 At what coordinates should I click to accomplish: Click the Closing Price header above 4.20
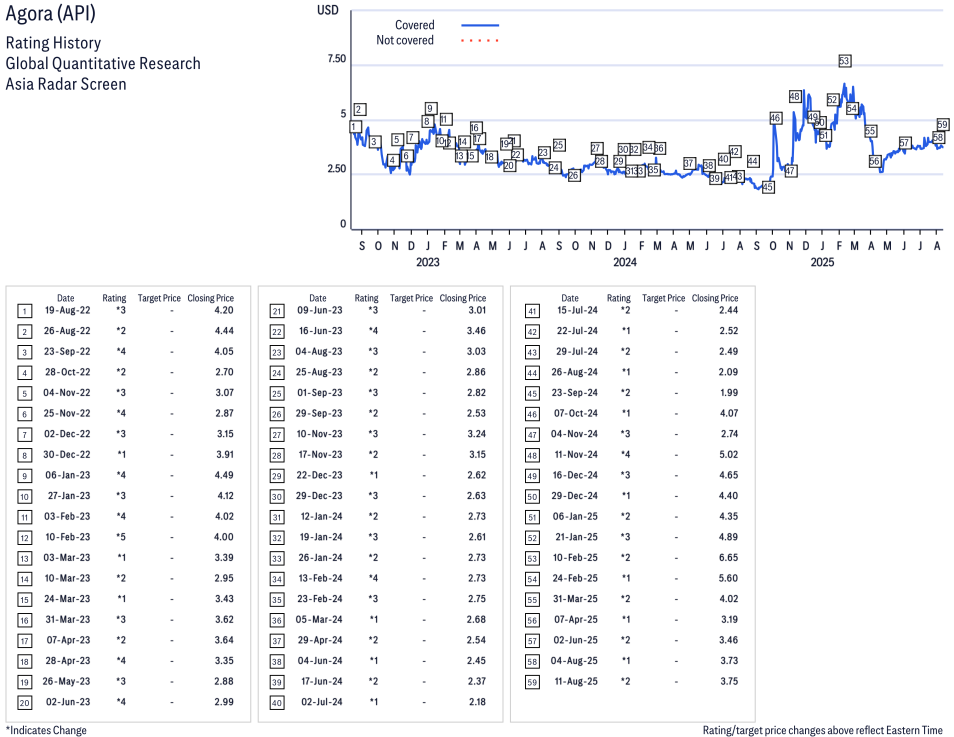pos(211,298)
